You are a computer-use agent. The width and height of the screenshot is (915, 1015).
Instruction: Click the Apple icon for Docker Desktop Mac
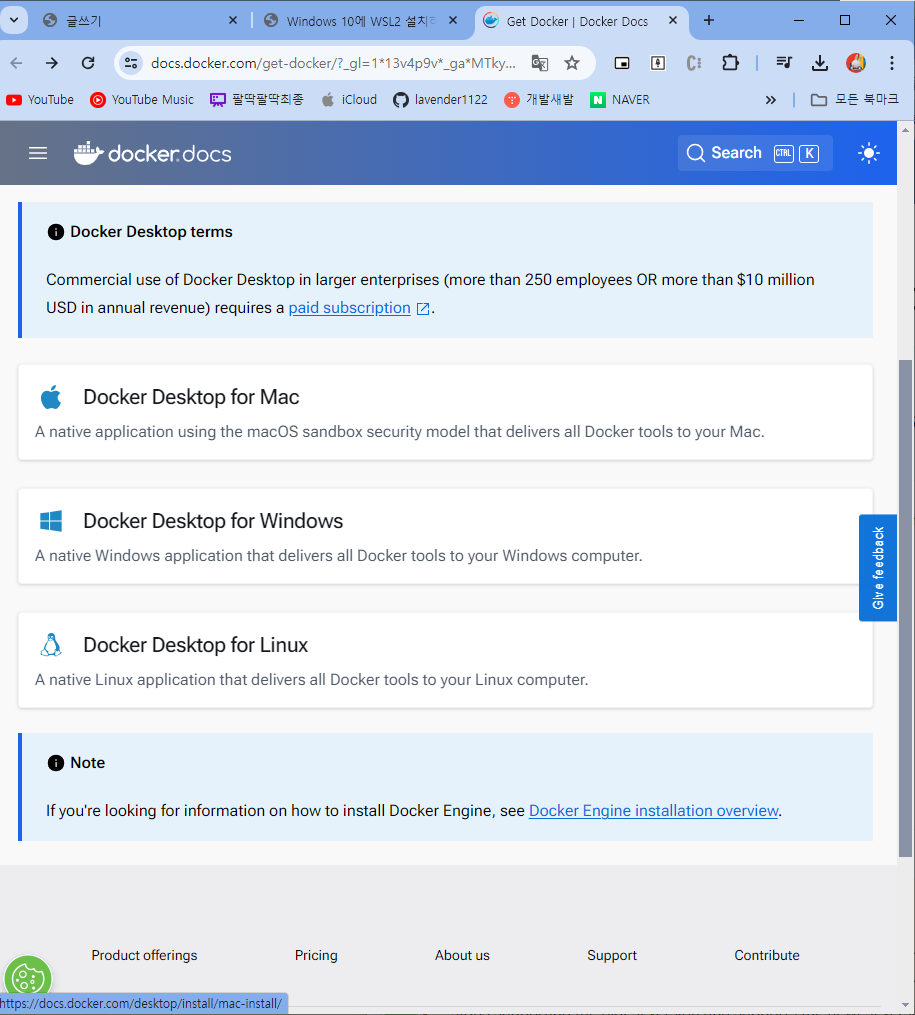[51, 397]
